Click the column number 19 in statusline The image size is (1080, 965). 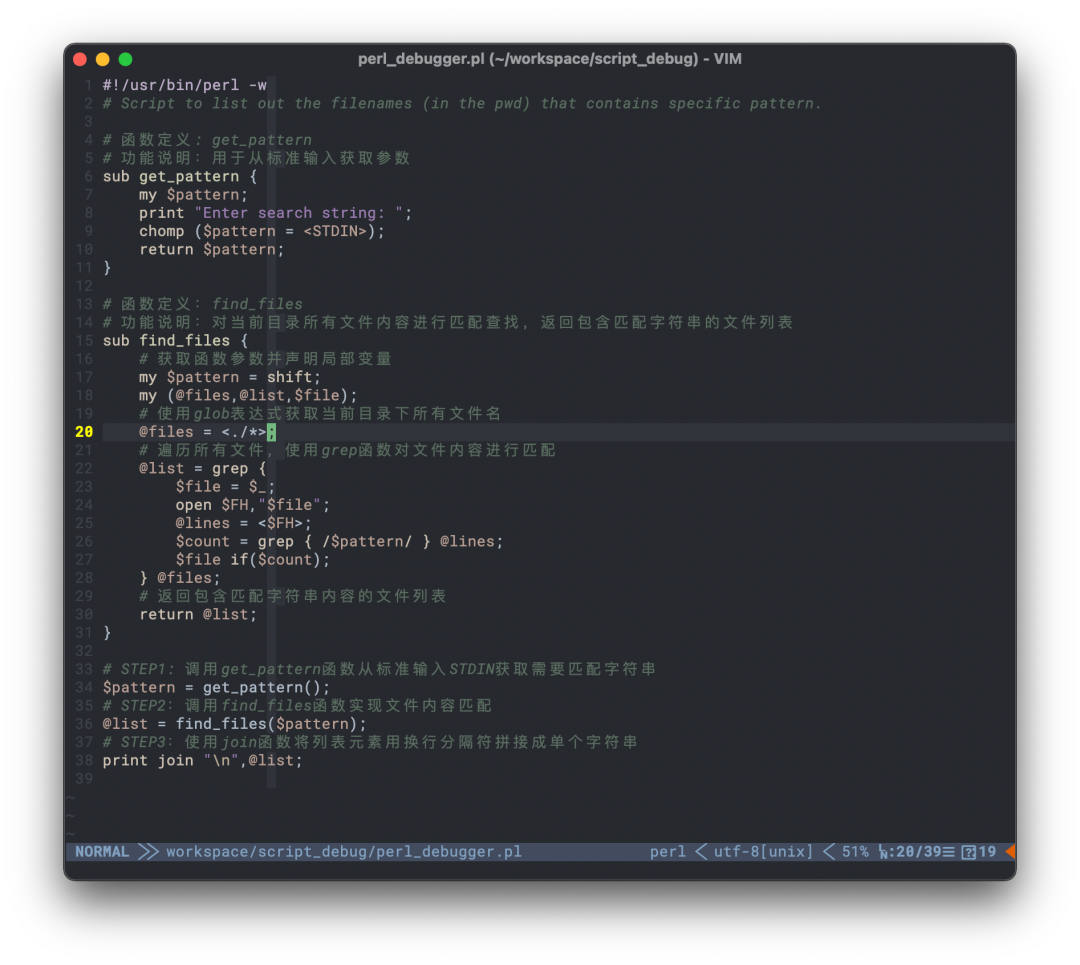(987, 851)
